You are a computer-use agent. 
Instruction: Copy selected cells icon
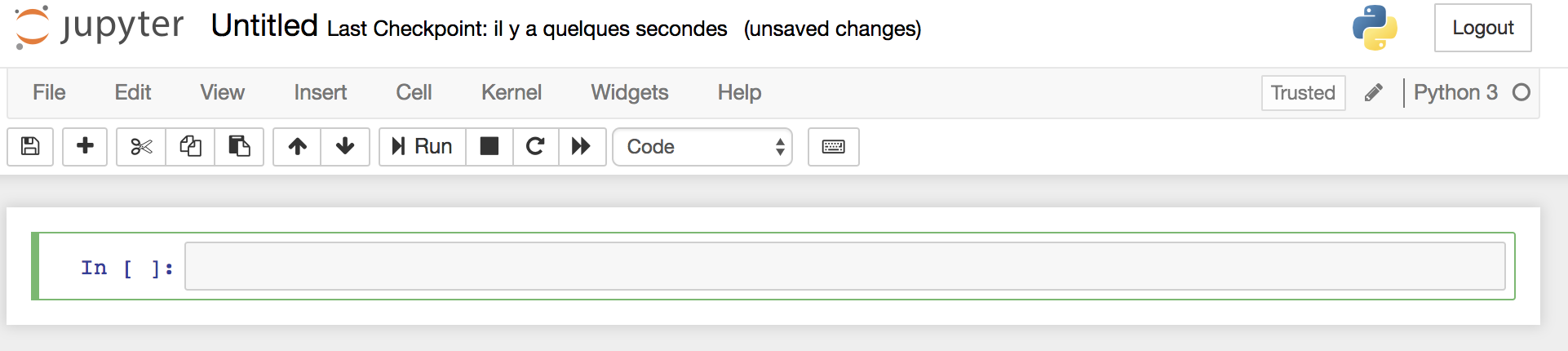(x=190, y=147)
